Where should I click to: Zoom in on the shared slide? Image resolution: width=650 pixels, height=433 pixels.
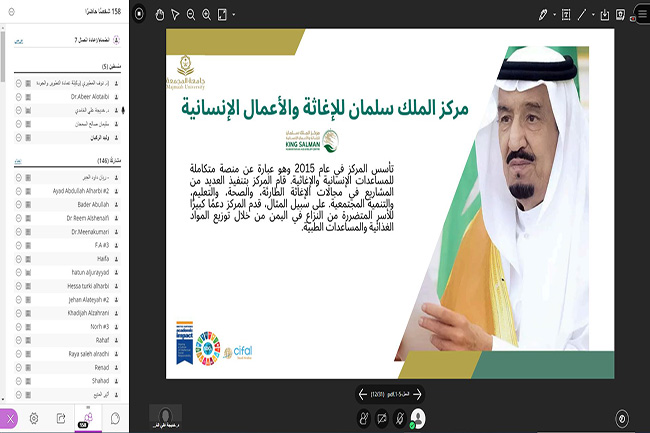point(206,15)
